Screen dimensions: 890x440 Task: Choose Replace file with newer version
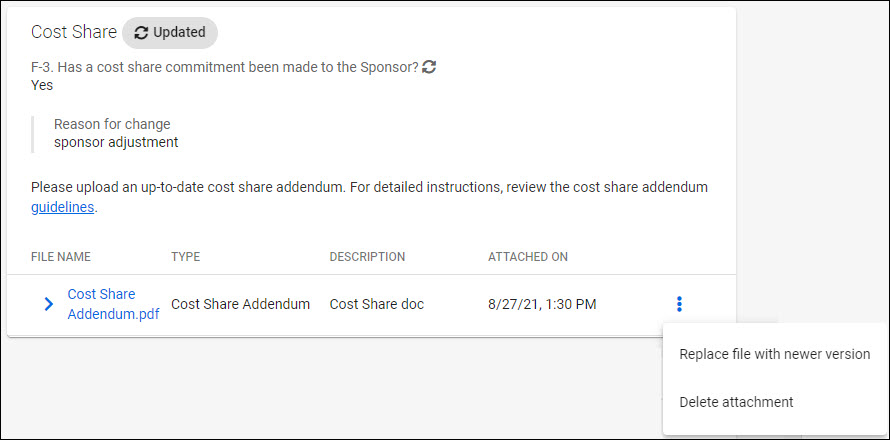click(x=774, y=354)
